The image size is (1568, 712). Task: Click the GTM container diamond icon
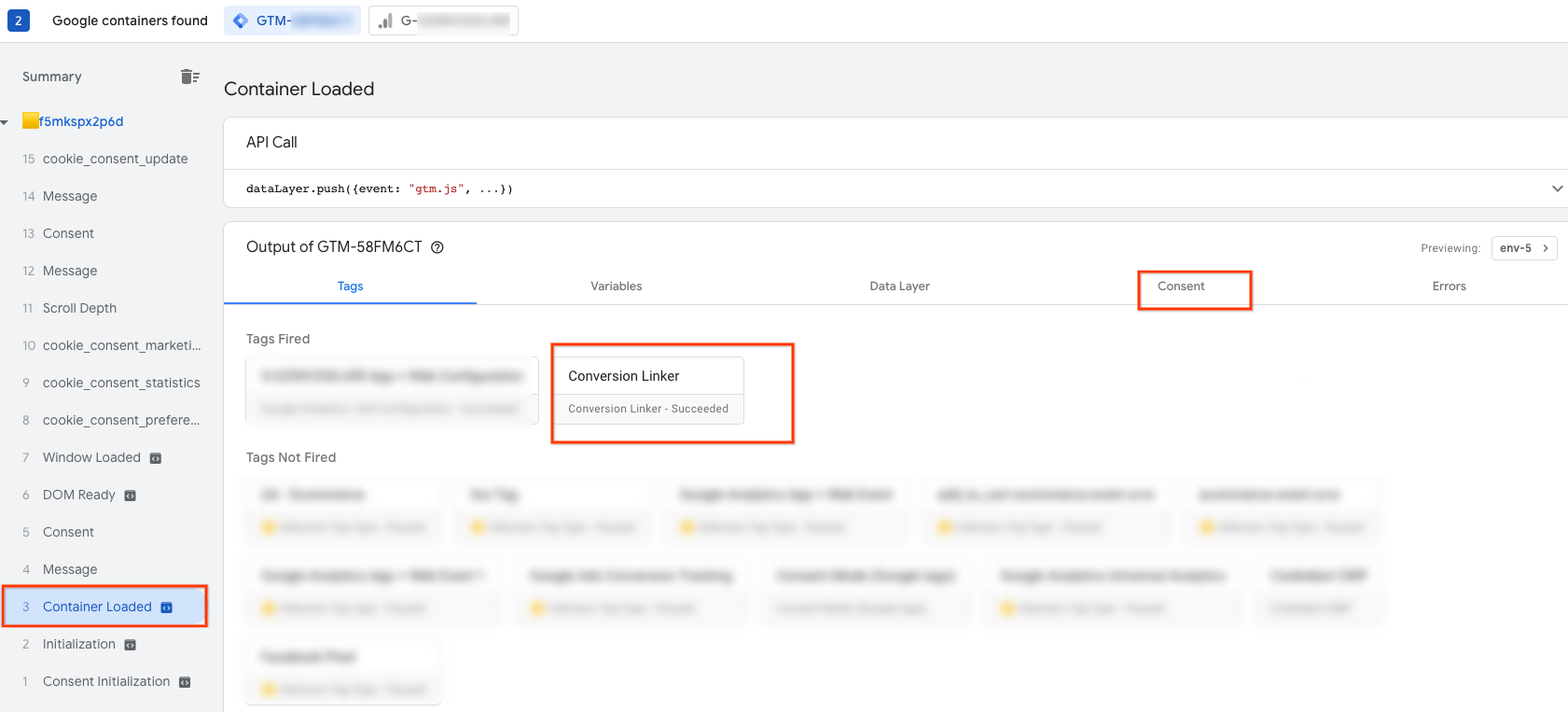click(241, 21)
